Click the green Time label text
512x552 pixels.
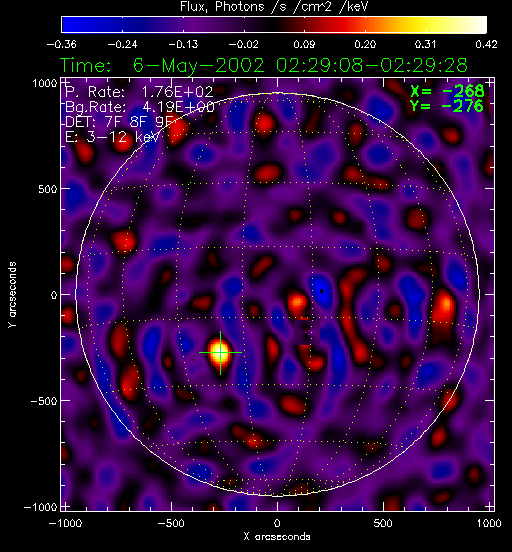[86, 65]
